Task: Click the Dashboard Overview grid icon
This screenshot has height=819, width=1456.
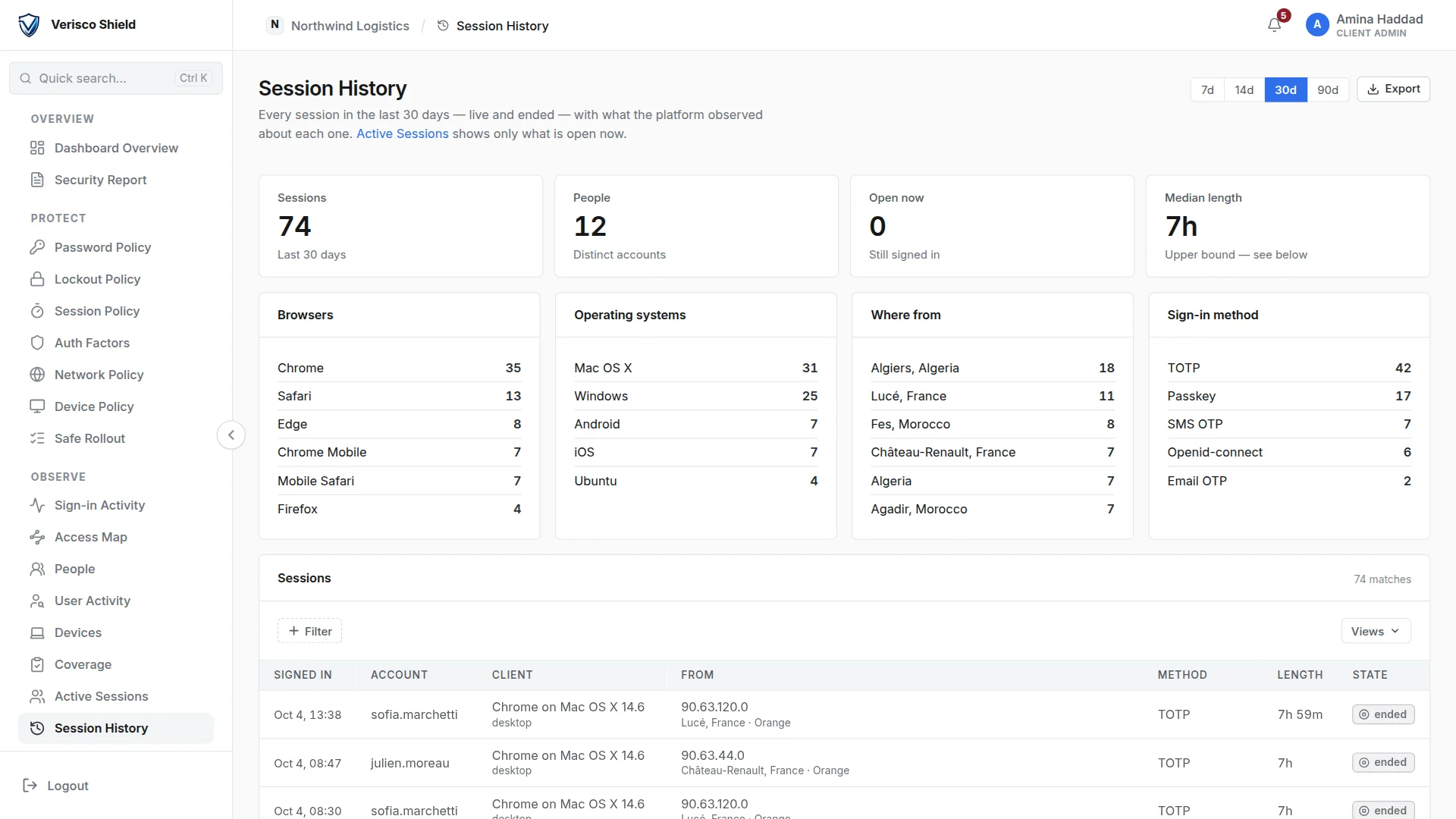Action: pos(37,148)
